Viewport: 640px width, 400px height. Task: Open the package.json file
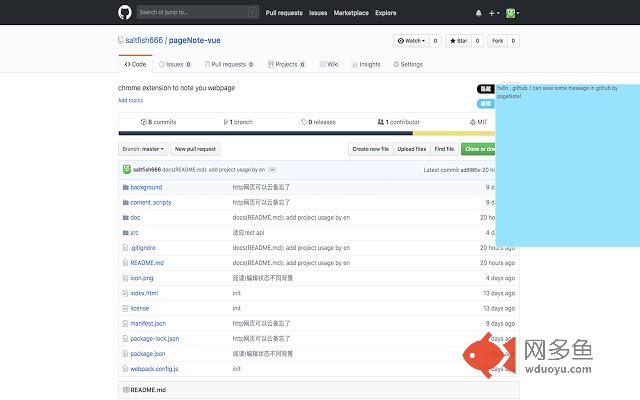148,353
